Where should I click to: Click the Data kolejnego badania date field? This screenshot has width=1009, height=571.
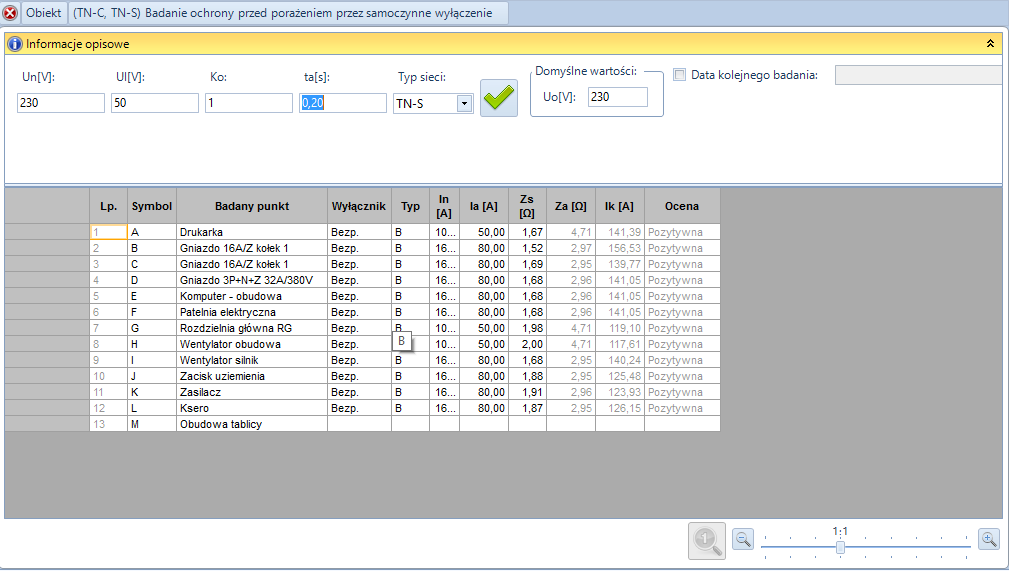click(919, 75)
